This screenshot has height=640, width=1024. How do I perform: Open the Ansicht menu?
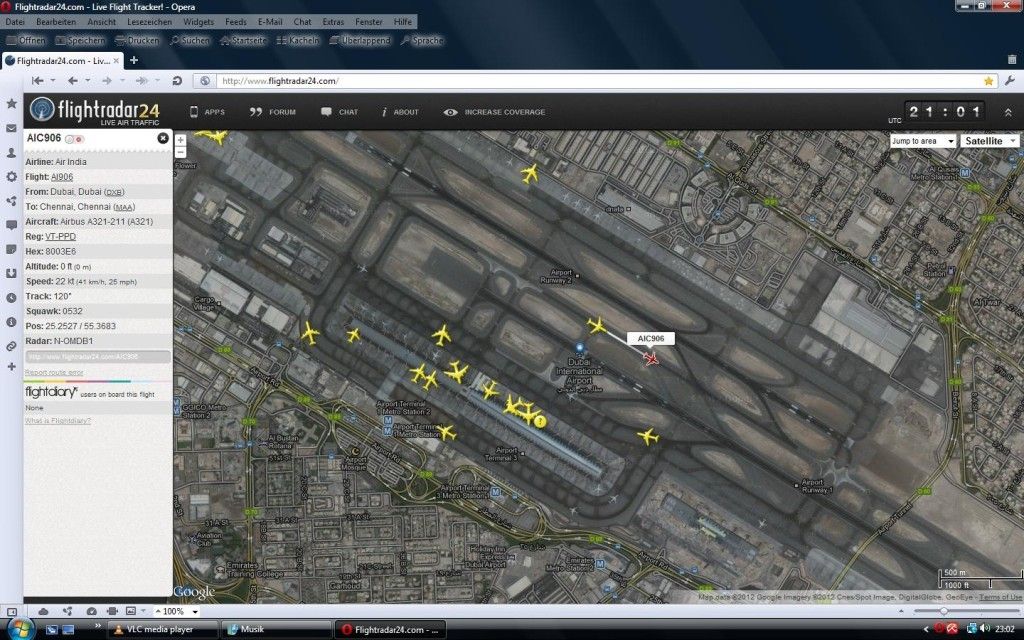pos(101,22)
